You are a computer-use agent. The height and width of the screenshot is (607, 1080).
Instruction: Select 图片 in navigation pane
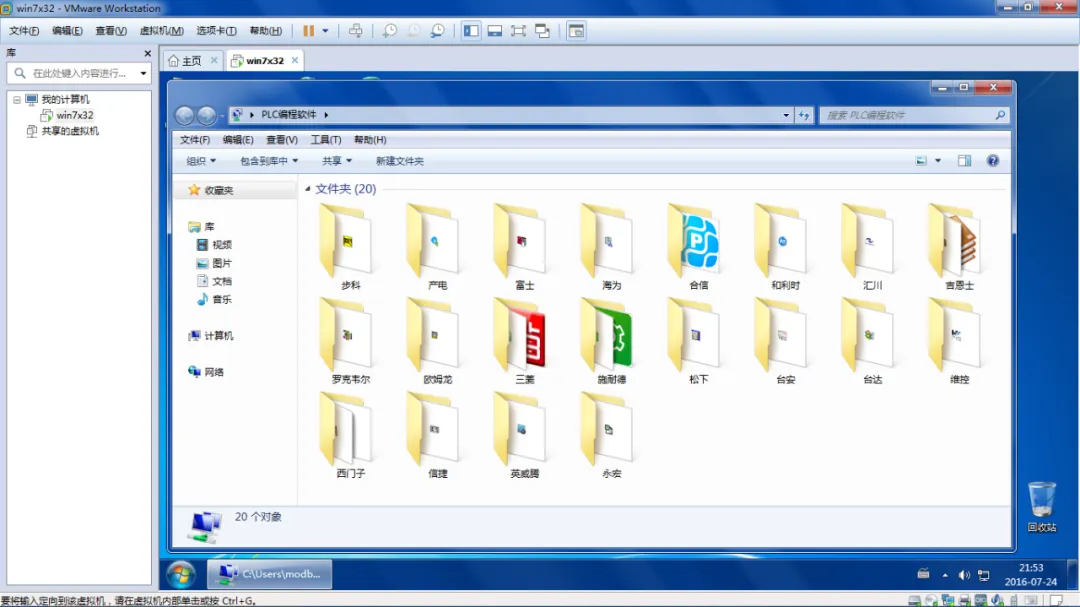tap(214, 263)
